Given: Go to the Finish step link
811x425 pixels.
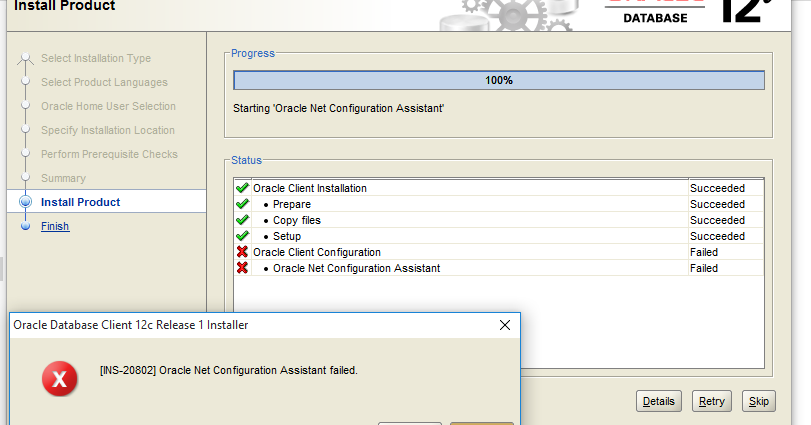Looking at the screenshot, I should point(55,226).
